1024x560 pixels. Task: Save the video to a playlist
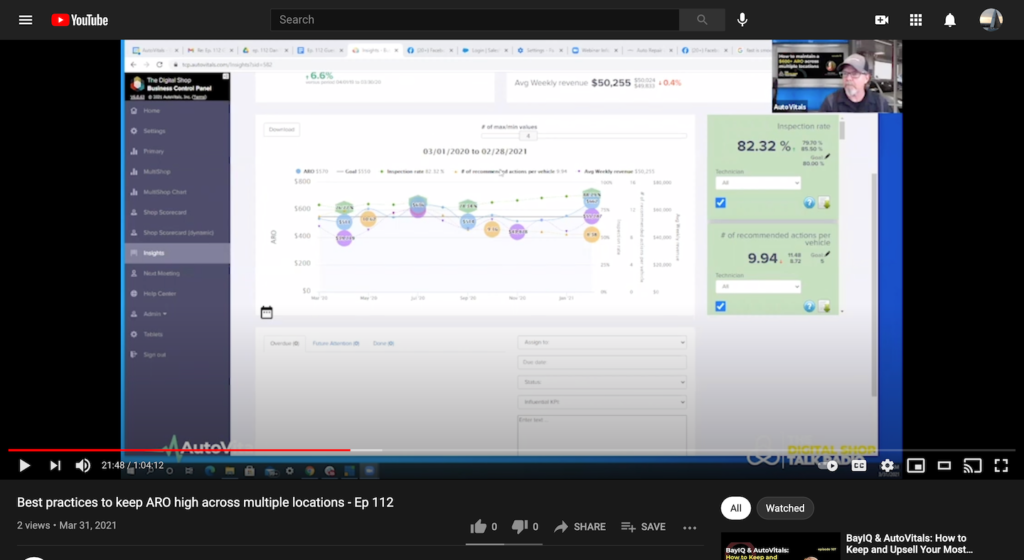click(x=643, y=527)
